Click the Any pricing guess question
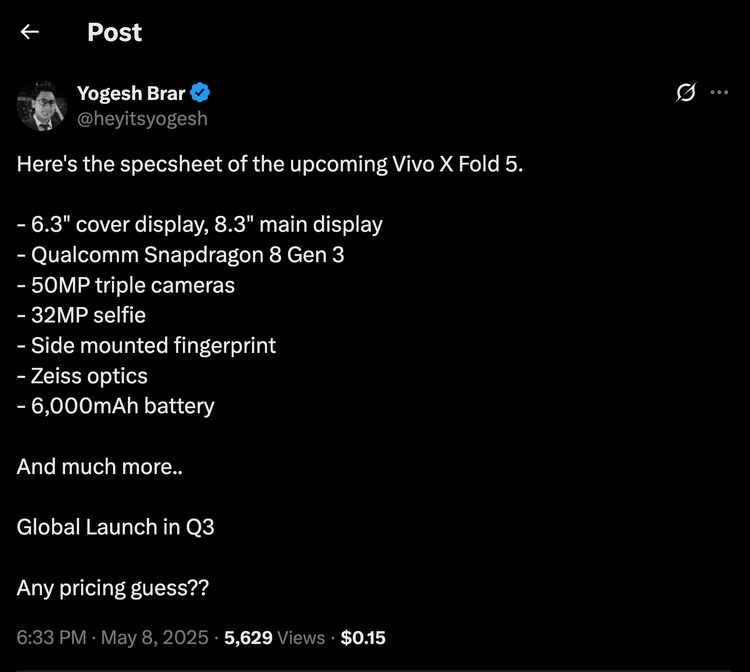Screen dimensions: 750x672 tap(113, 588)
